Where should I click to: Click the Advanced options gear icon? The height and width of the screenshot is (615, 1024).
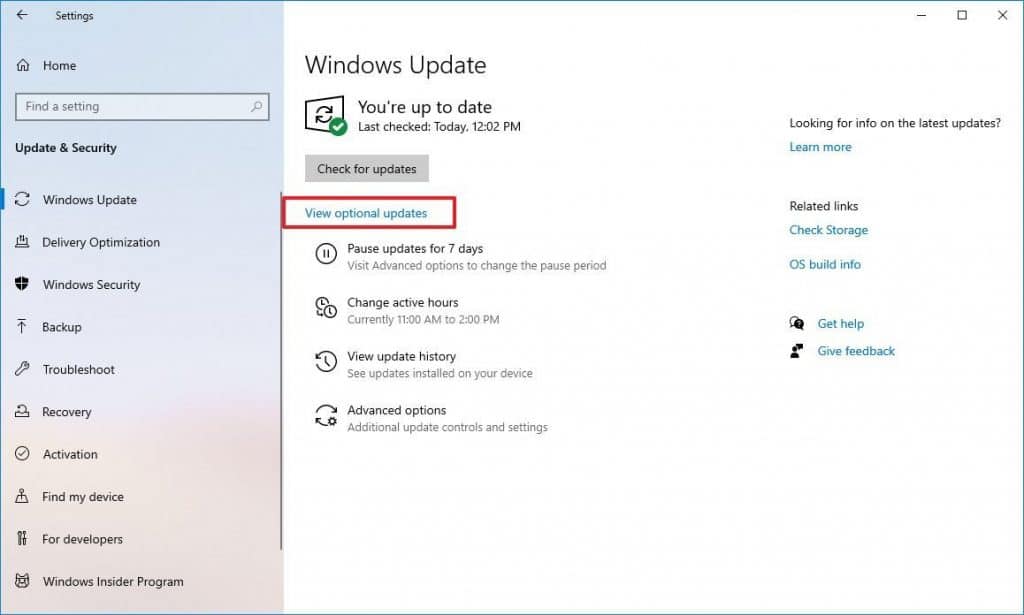coord(326,416)
